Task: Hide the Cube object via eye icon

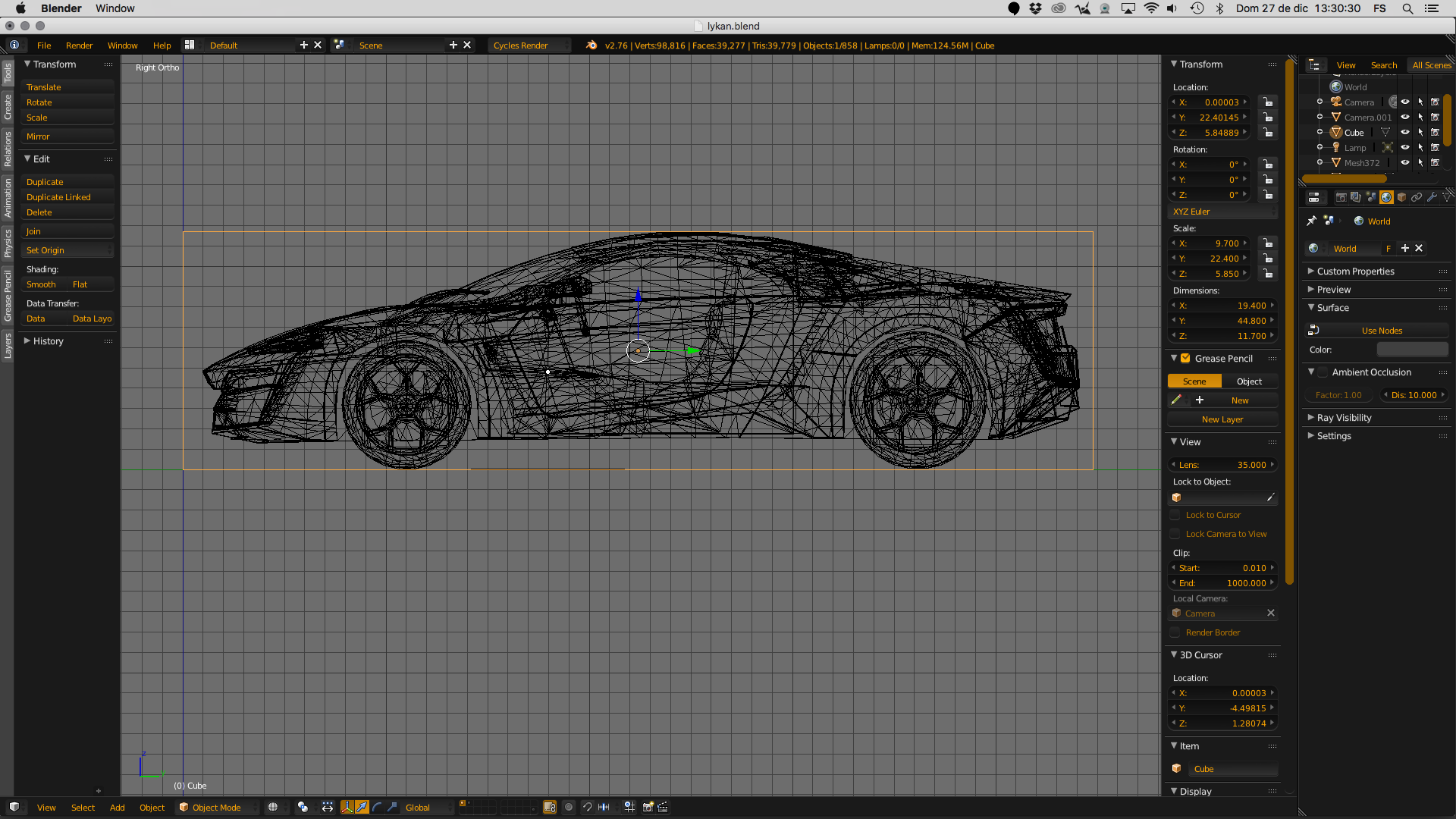Action: coord(1404,133)
